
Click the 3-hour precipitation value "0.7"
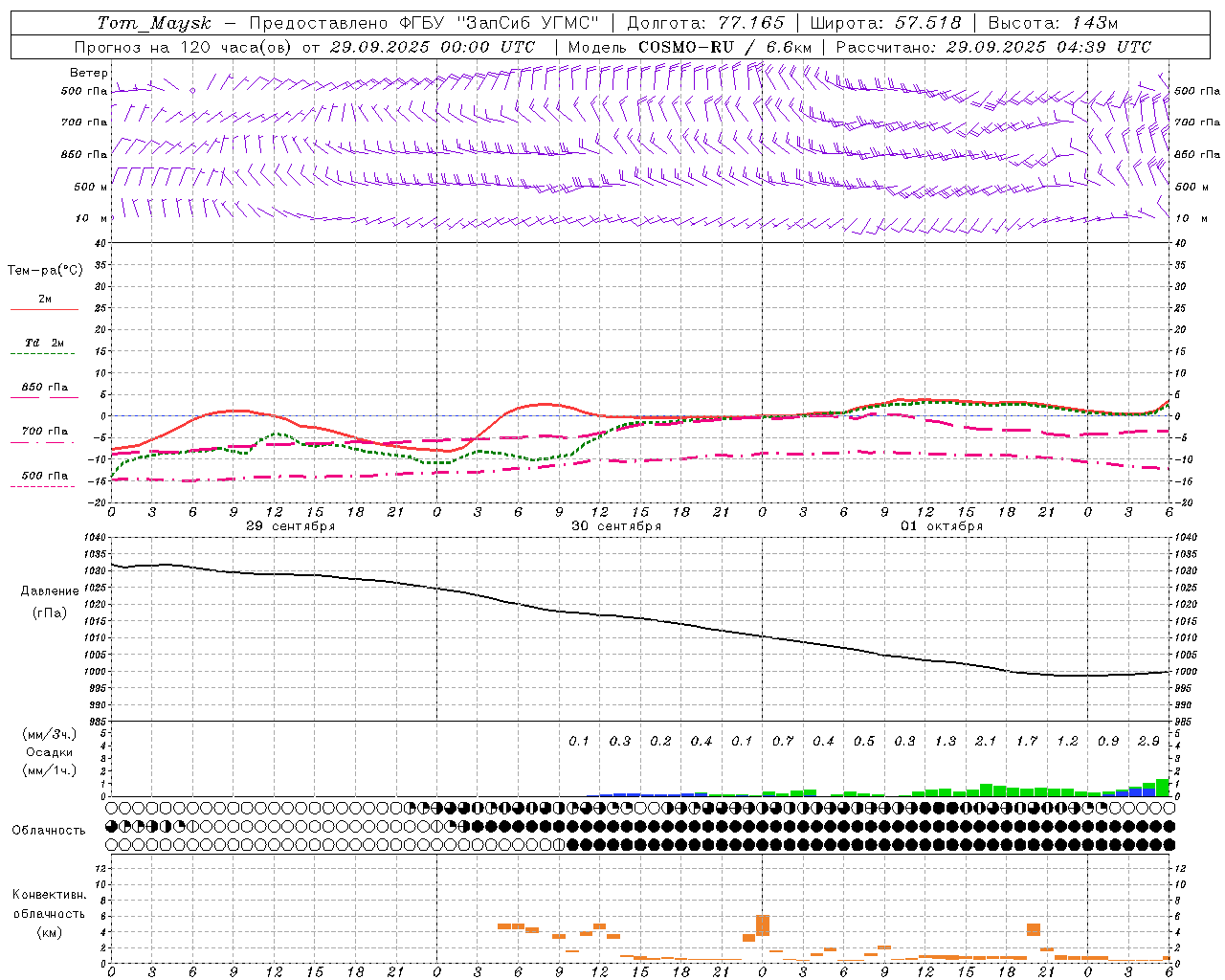tap(783, 741)
